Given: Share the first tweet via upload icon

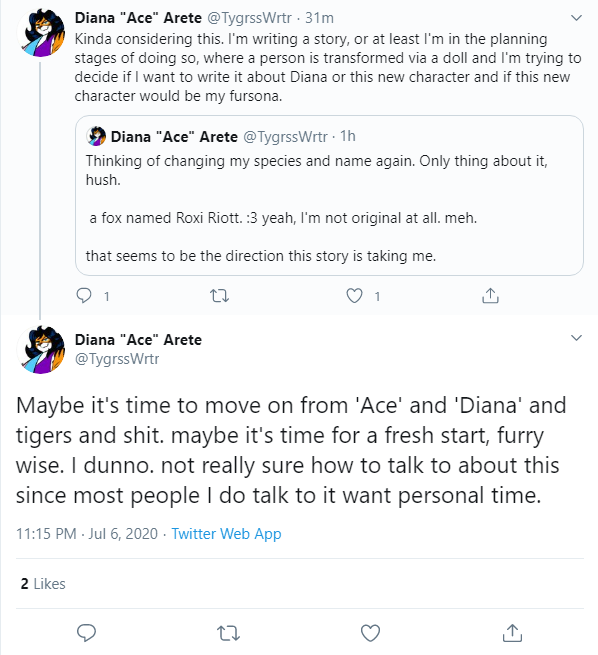Looking at the screenshot, I should point(490,295).
